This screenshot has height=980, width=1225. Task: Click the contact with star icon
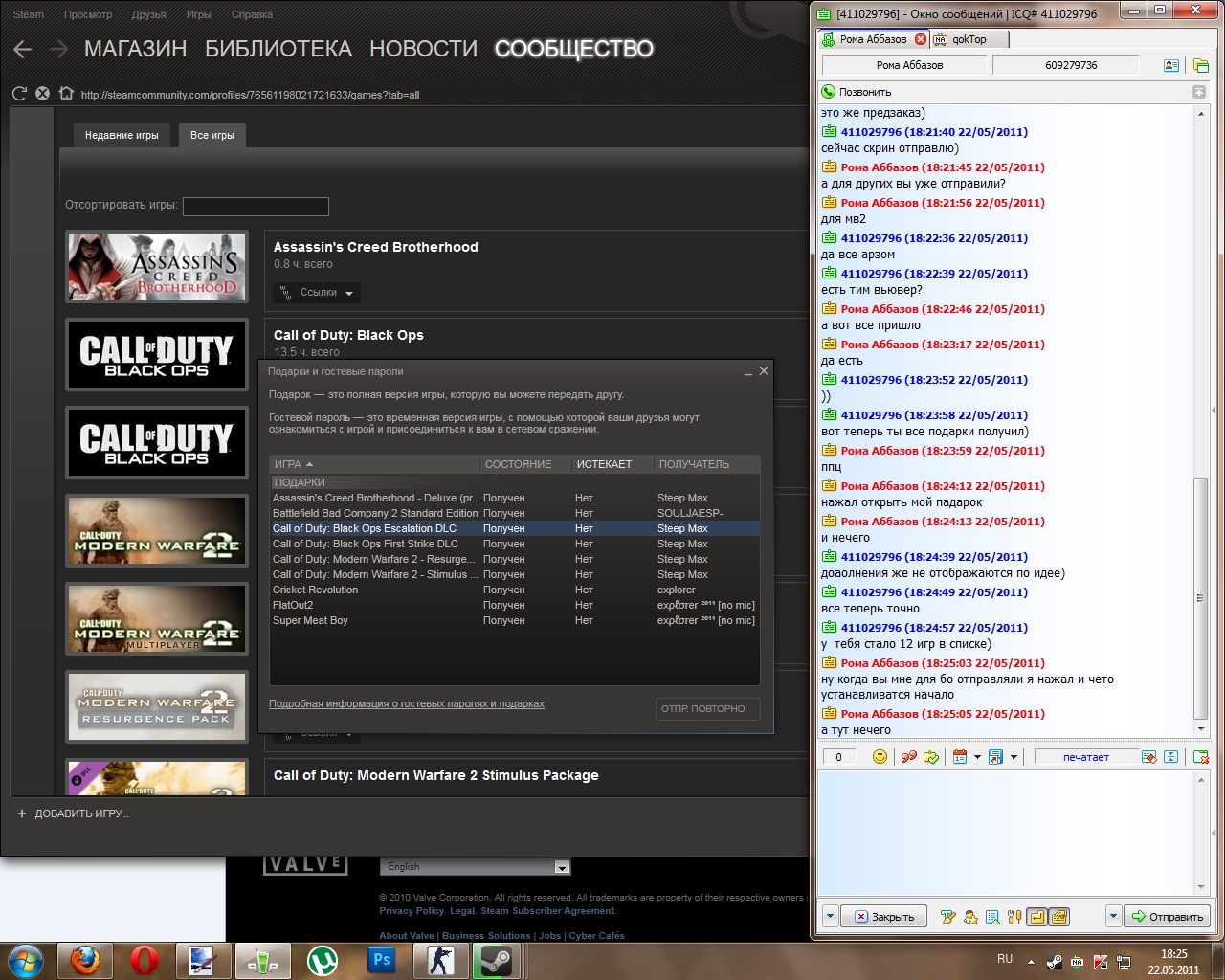tap(970, 917)
